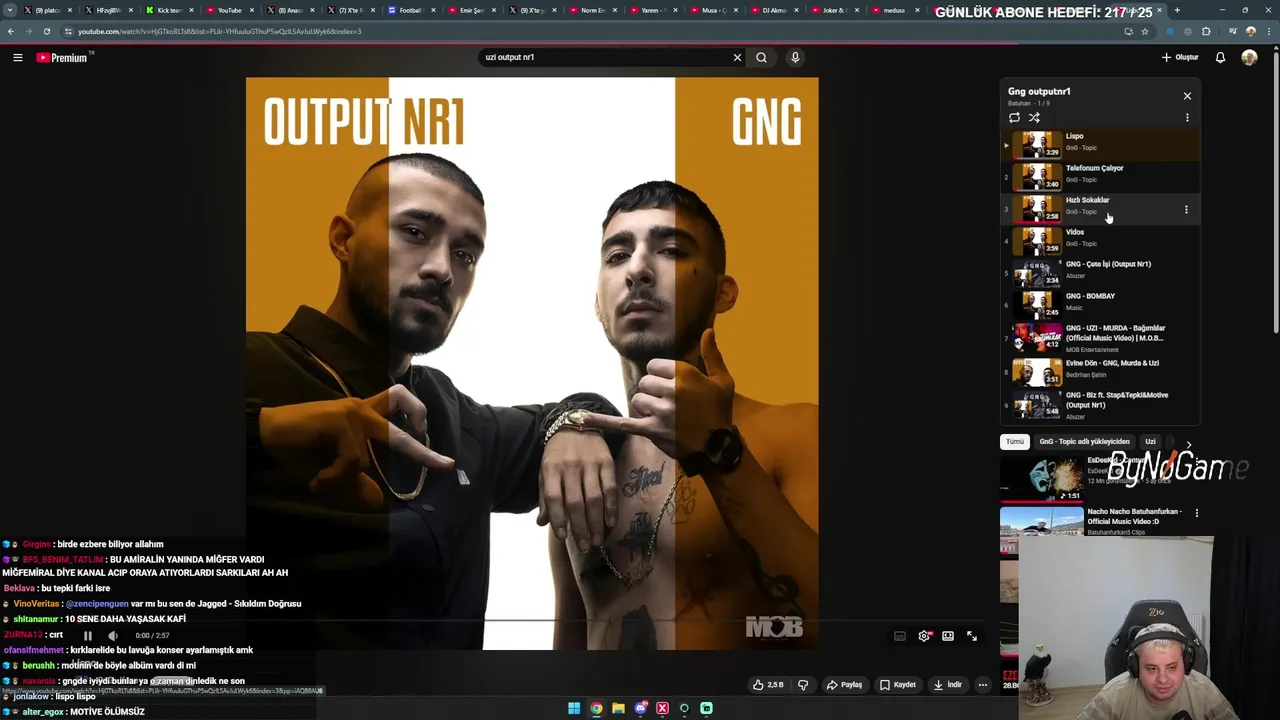Screen dimensions: 1280x720
Task: Switch to theater mode in the player
Action: [948, 636]
